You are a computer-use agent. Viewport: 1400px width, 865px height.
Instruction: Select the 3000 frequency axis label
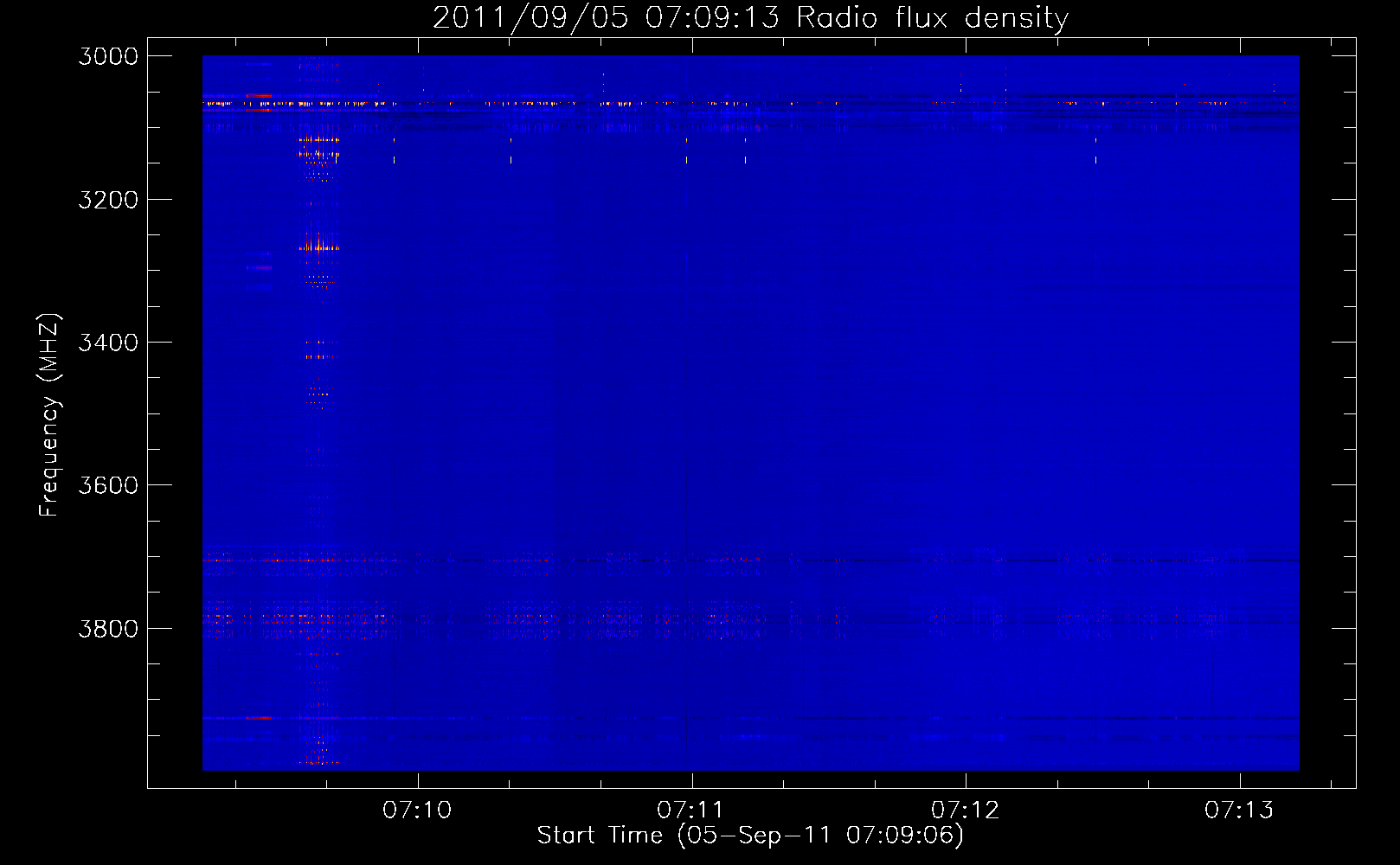(x=108, y=56)
